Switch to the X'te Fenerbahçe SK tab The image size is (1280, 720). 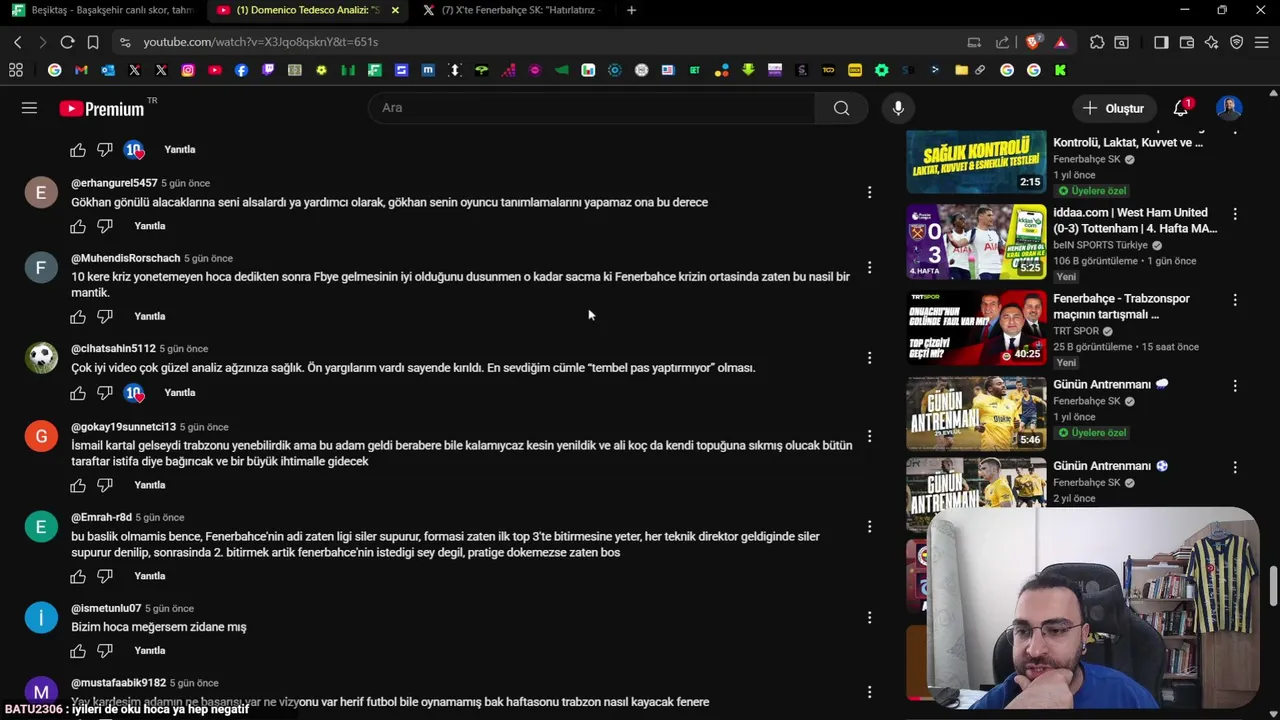tap(512, 10)
